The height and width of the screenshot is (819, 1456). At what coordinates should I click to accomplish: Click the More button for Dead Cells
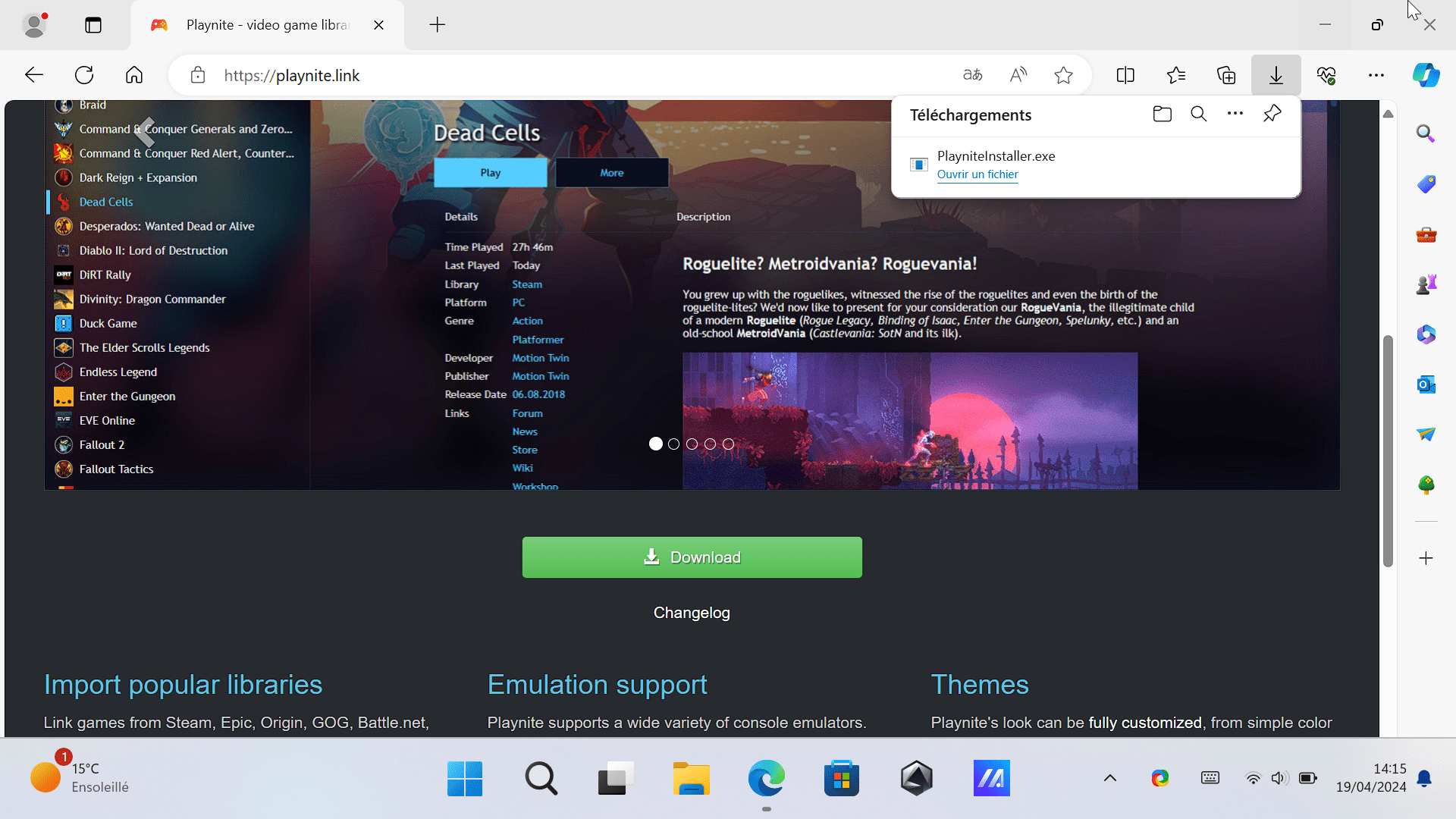click(x=612, y=173)
